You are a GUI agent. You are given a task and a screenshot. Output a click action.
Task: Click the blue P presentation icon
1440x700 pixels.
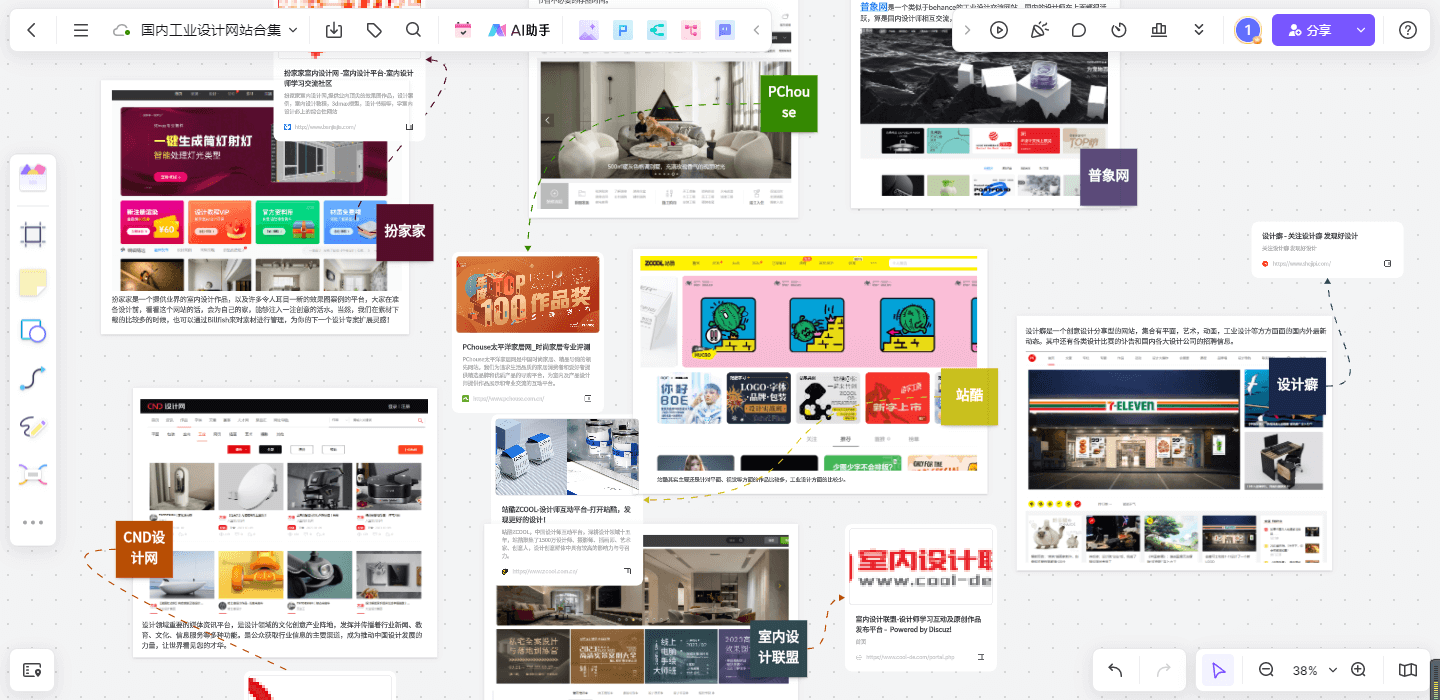[623, 30]
